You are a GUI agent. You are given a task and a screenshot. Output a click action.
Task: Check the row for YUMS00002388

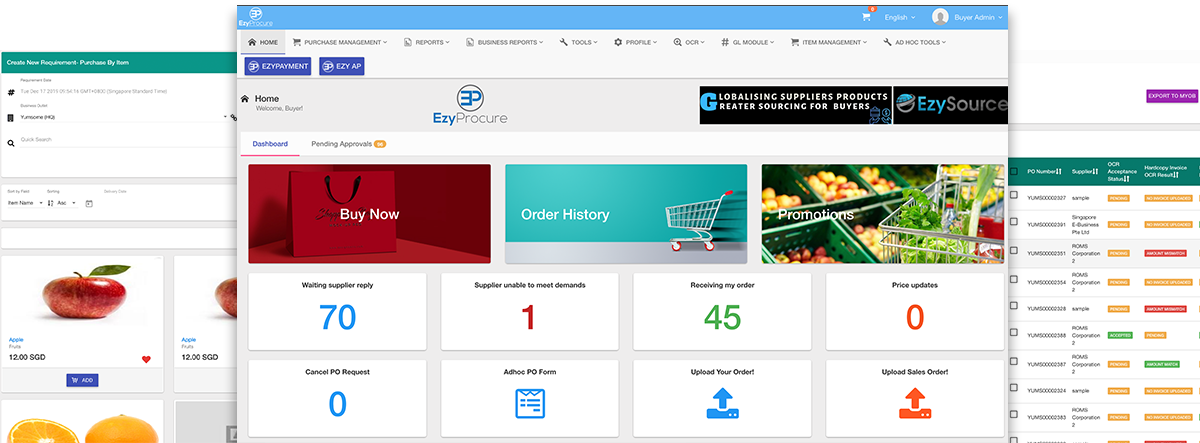[1015, 334]
